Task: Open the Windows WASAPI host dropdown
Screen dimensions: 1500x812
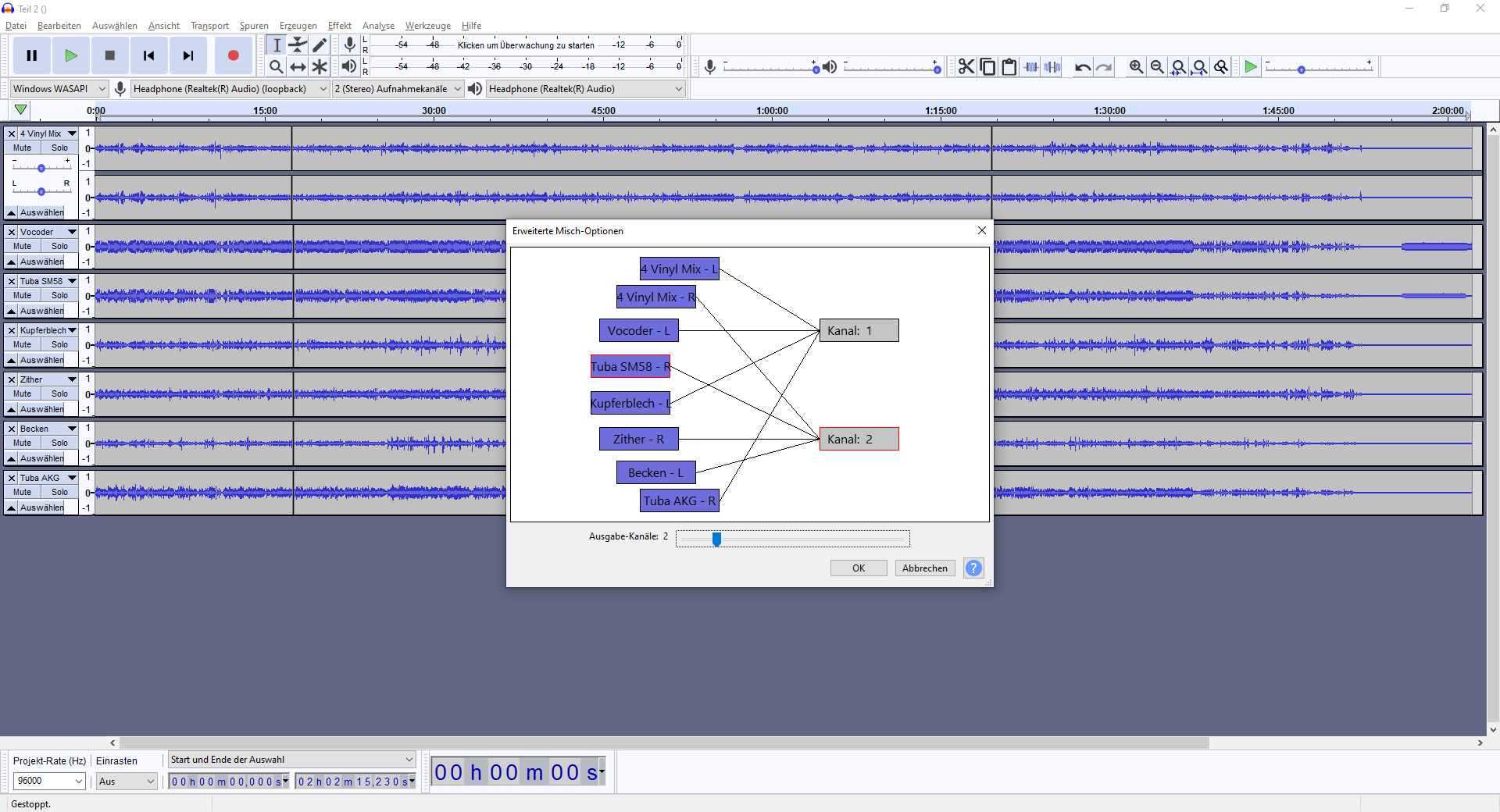Action: (59, 89)
